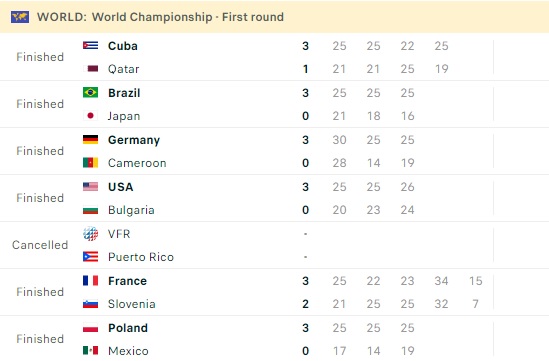549x361 pixels.
Task: Click the Germany flag icon
Action: click(x=90, y=139)
